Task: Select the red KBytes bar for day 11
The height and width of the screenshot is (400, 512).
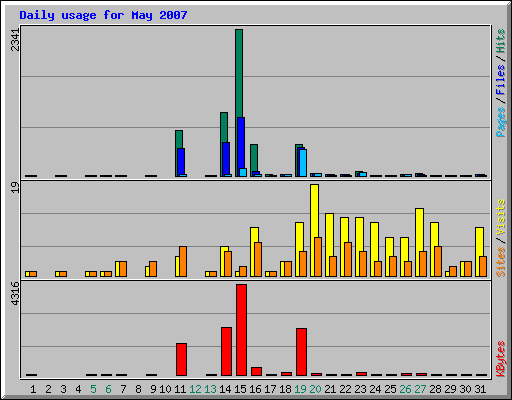Action: click(181, 359)
